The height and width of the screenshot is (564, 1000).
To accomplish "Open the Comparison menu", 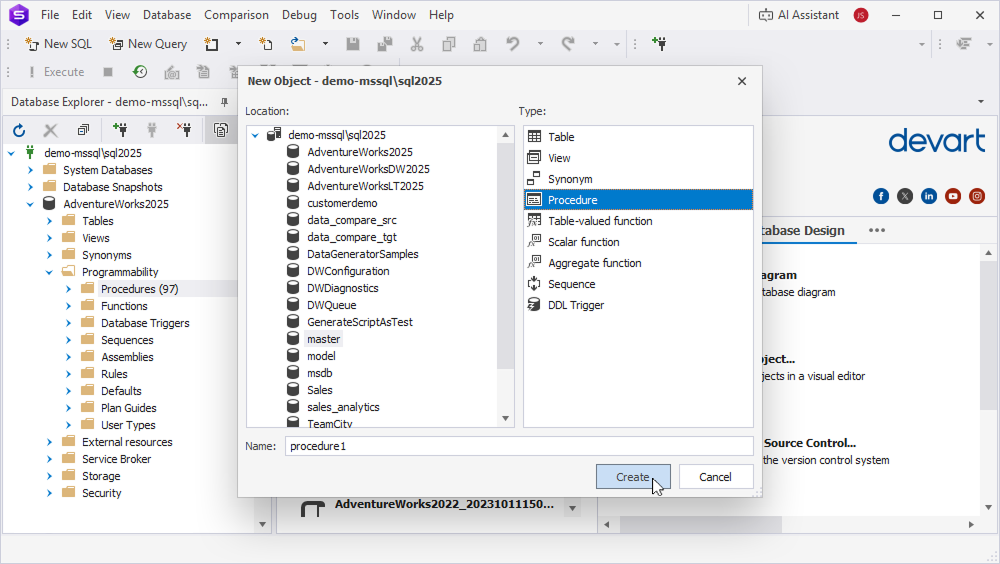I will pos(236,15).
